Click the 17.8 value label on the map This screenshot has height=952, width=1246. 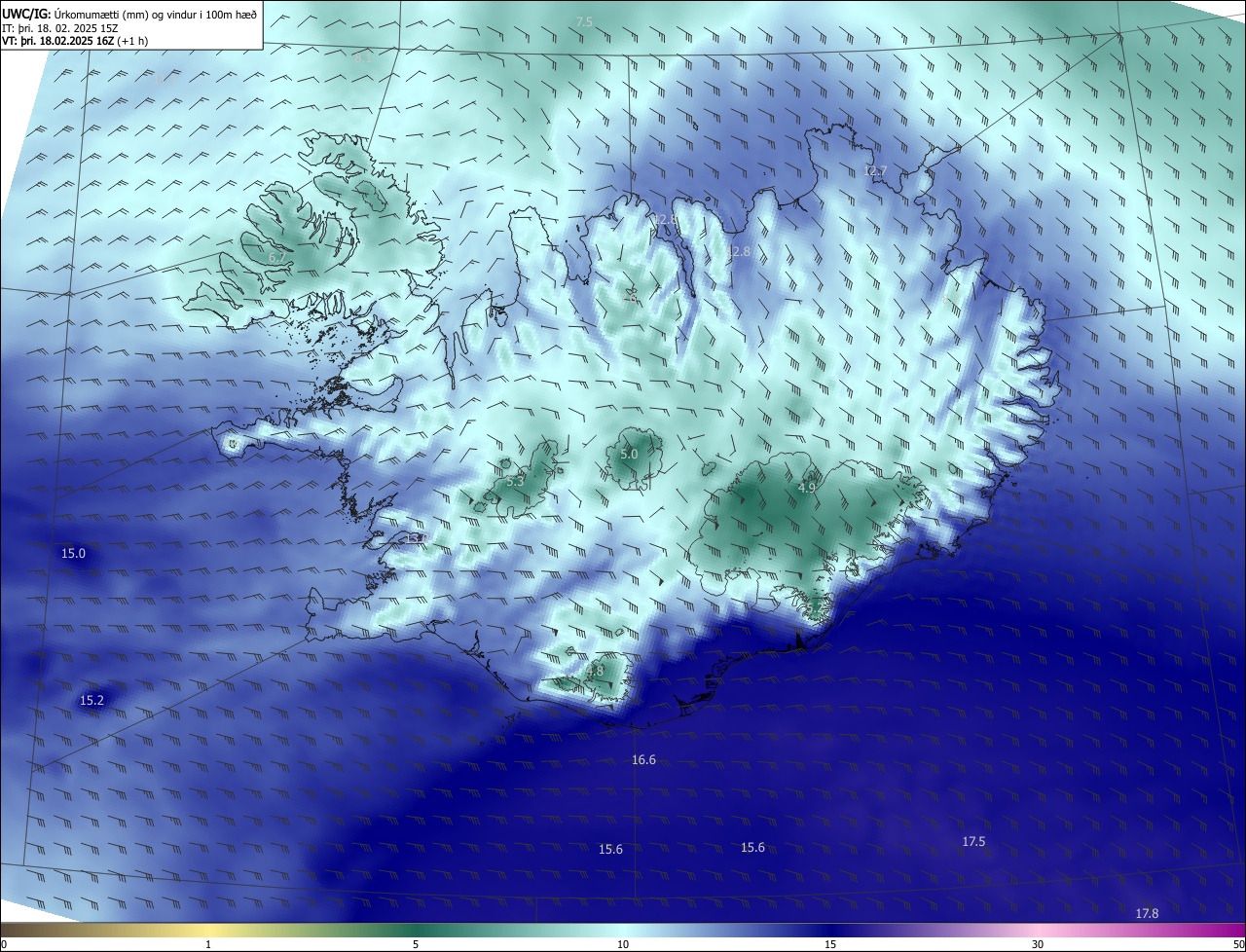[x=1148, y=913]
